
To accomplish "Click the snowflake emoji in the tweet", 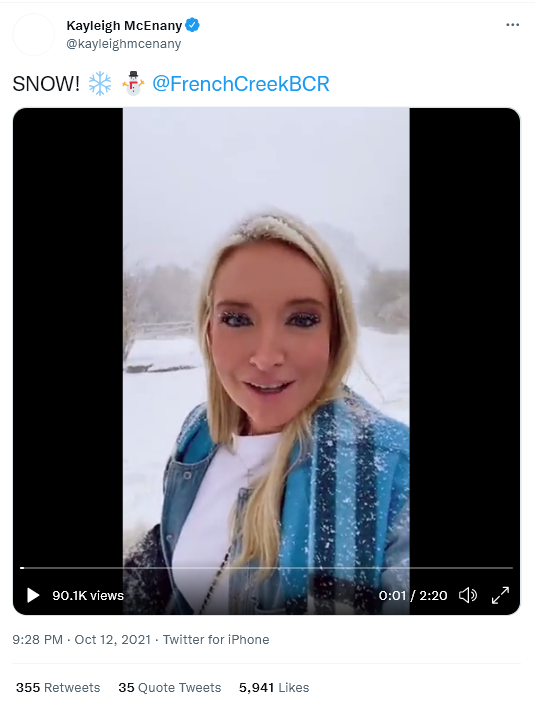I will click(100, 83).
